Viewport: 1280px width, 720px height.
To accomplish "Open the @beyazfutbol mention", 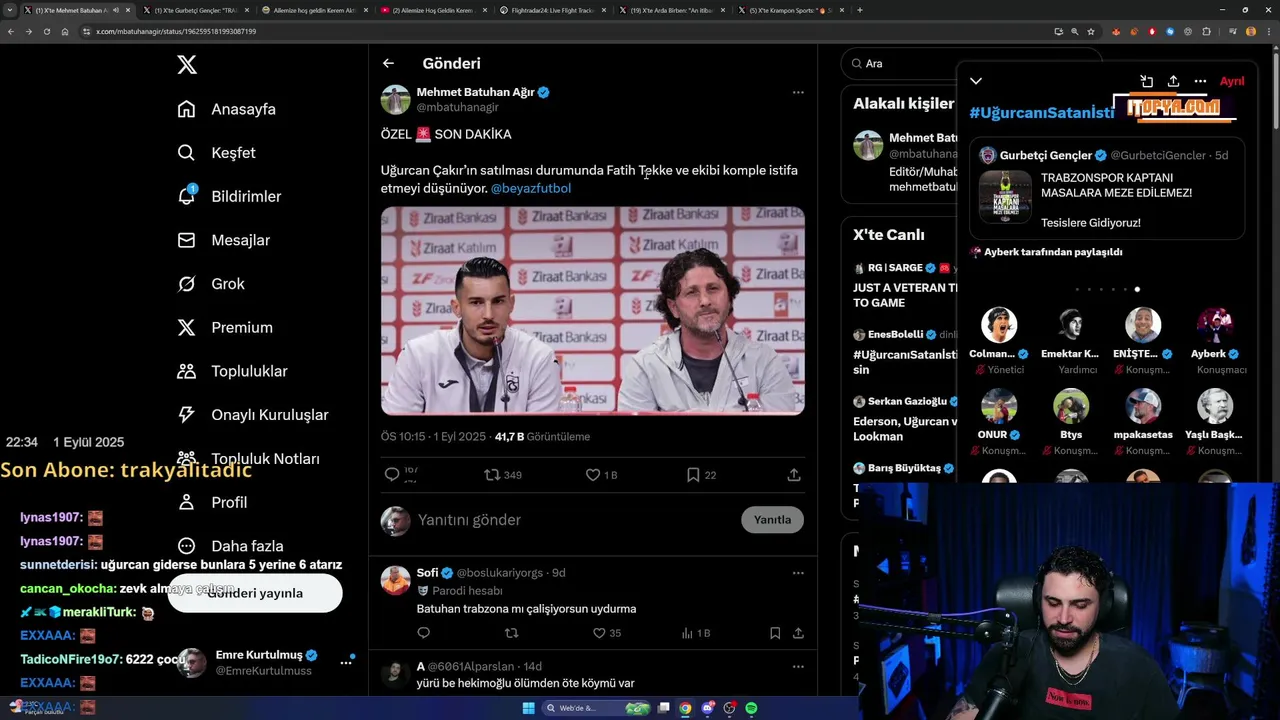I will (x=531, y=188).
